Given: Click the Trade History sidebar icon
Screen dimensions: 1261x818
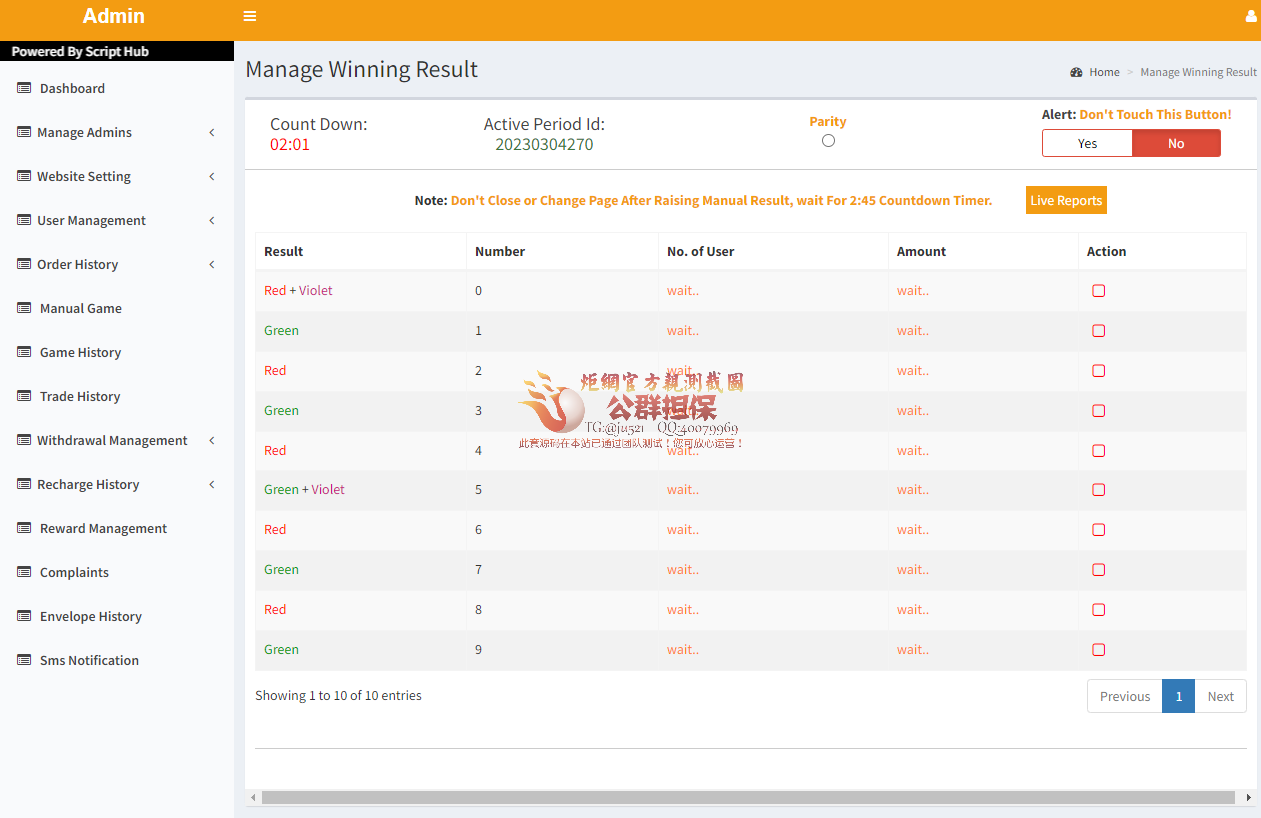Looking at the screenshot, I should pyautogui.click(x=24, y=396).
